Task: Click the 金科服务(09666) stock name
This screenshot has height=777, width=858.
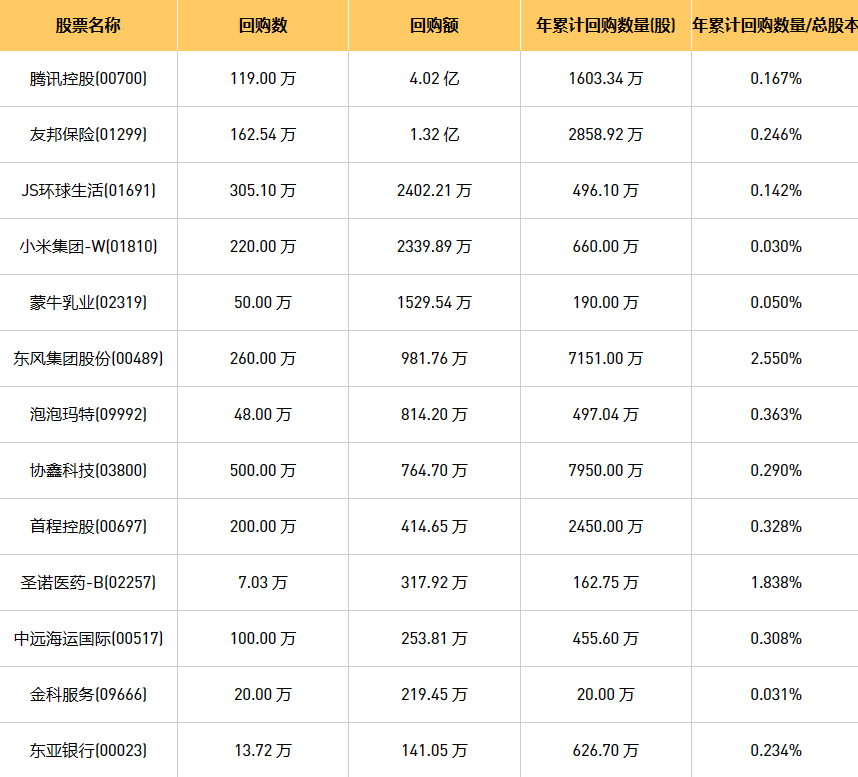Action: 88,694
